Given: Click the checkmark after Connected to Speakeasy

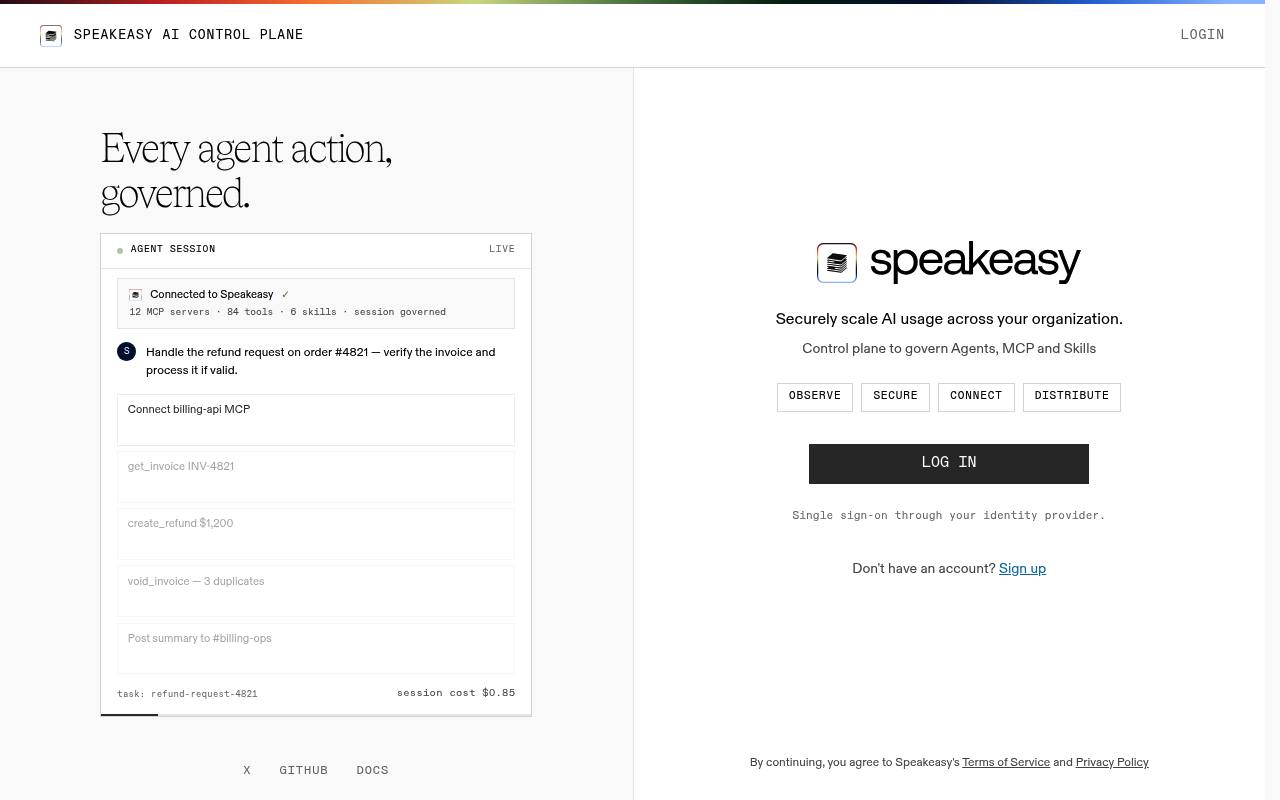Looking at the screenshot, I should (x=285, y=295).
